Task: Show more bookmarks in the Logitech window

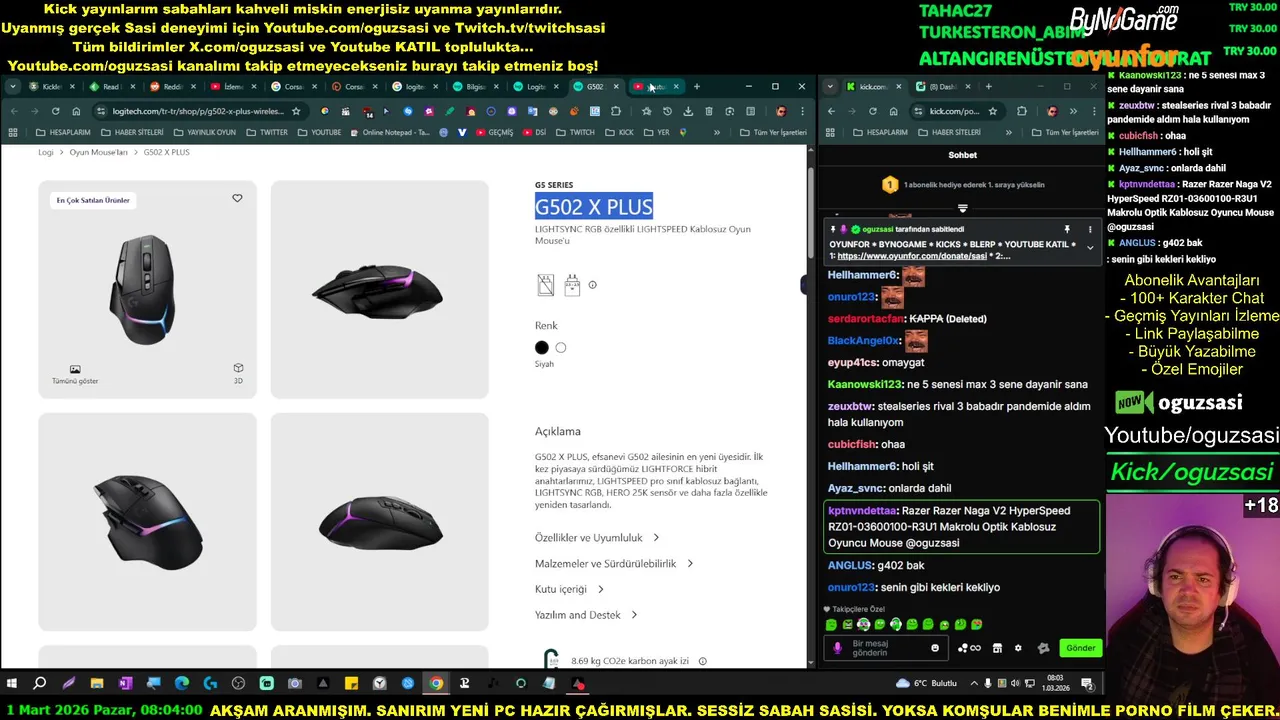Action: coord(717,132)
